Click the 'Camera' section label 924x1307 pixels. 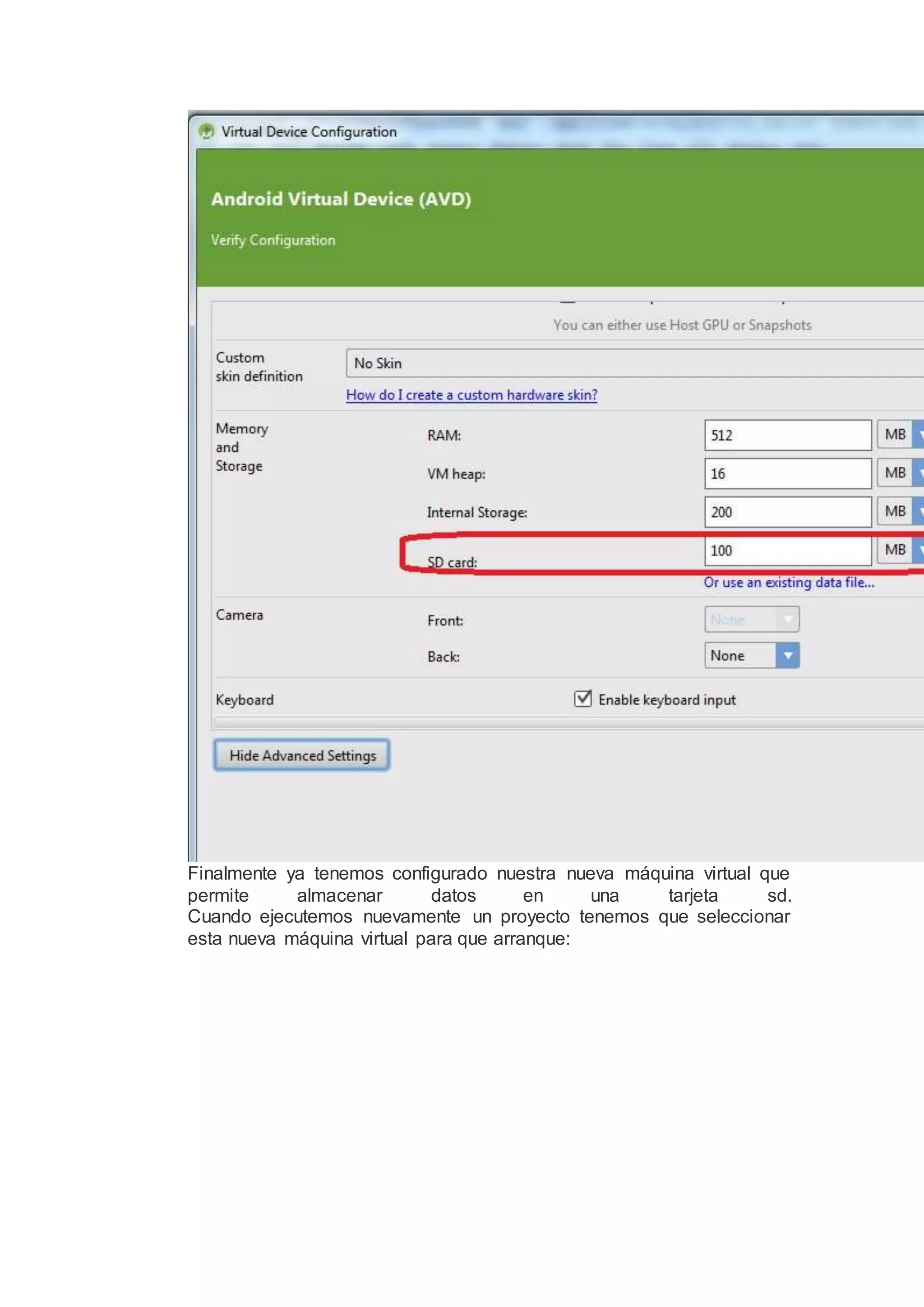tap(240, 615)
